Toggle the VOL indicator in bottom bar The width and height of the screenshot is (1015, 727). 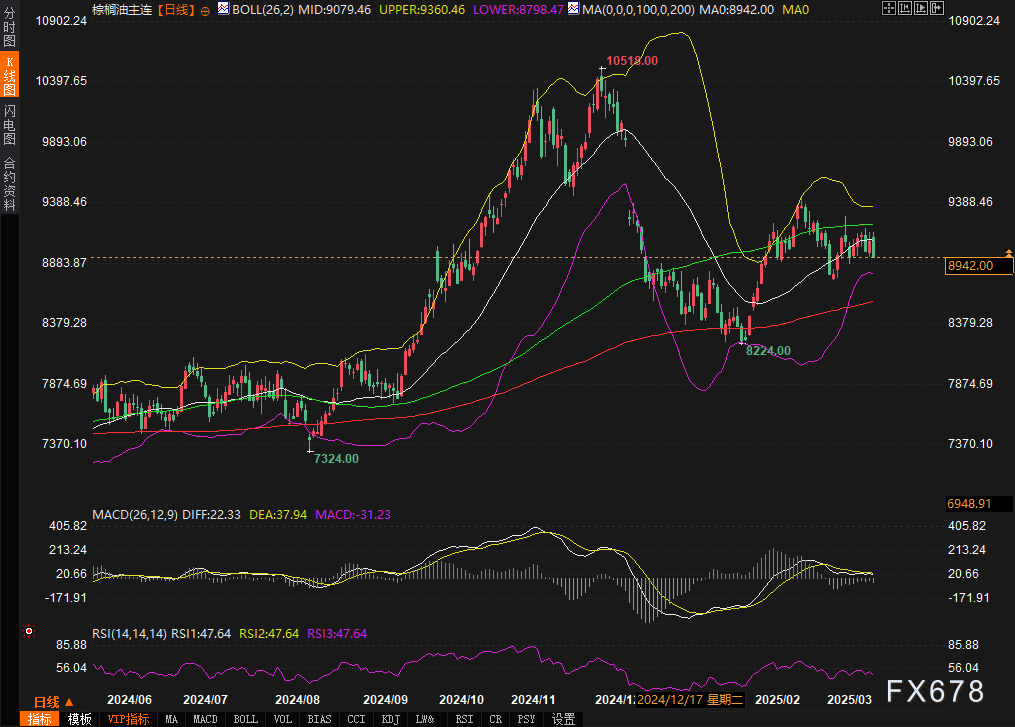click(x=283, y=719)
